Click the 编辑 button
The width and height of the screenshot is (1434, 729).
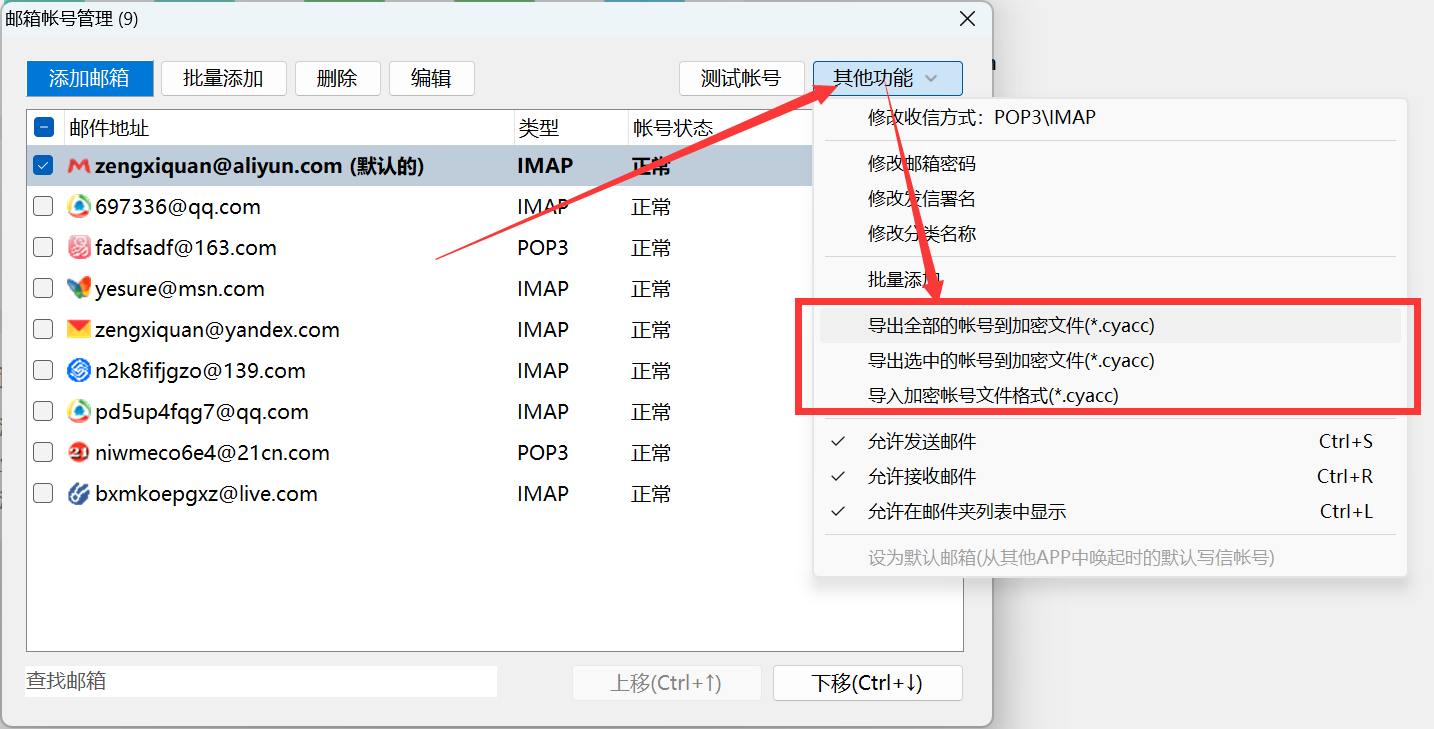point(432,79)
